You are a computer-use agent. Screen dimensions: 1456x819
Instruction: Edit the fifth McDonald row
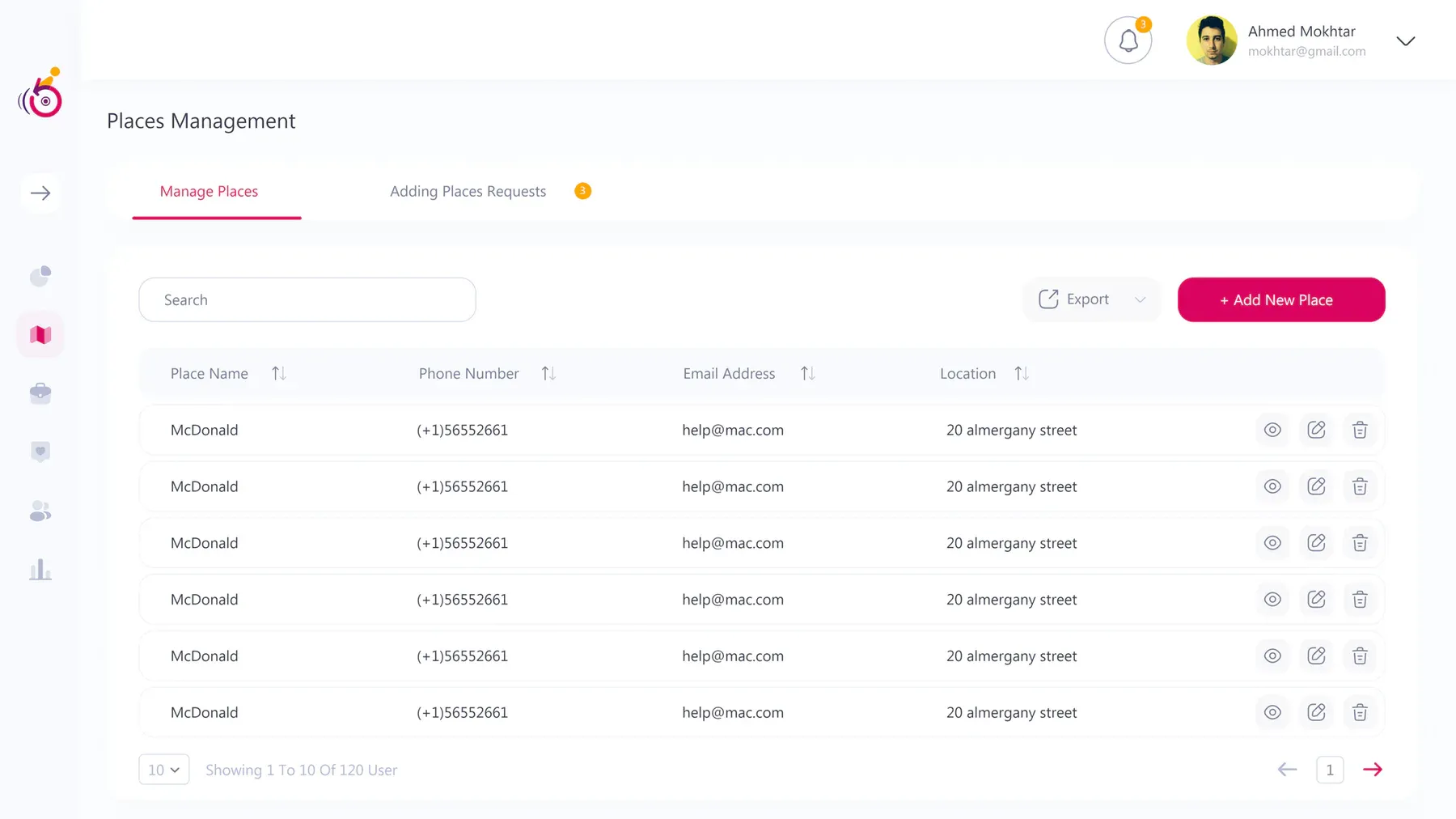1316,656
